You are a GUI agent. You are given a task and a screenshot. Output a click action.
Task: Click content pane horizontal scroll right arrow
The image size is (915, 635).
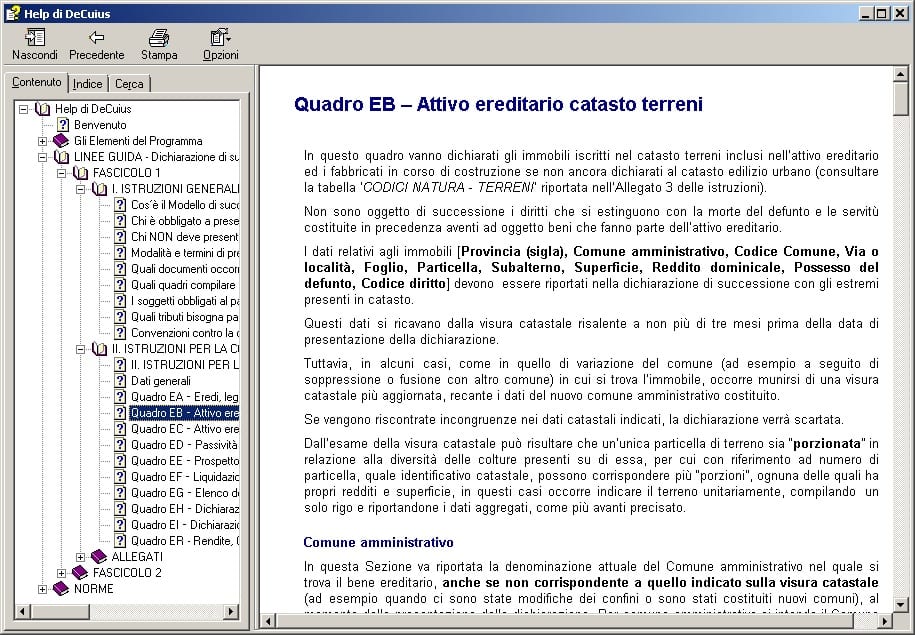(x=885, y=620)
